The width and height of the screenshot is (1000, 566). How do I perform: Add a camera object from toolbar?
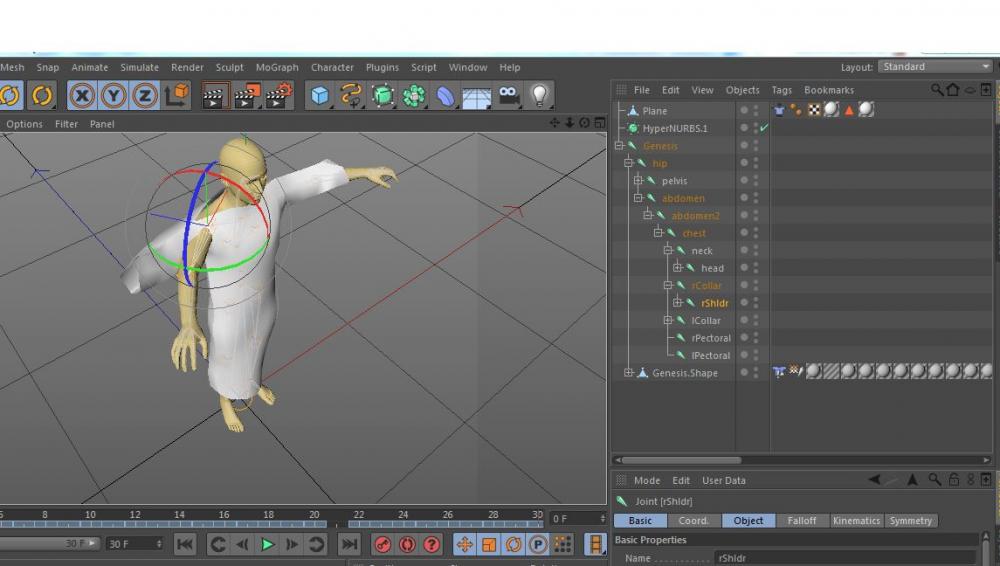pos(508,96)
